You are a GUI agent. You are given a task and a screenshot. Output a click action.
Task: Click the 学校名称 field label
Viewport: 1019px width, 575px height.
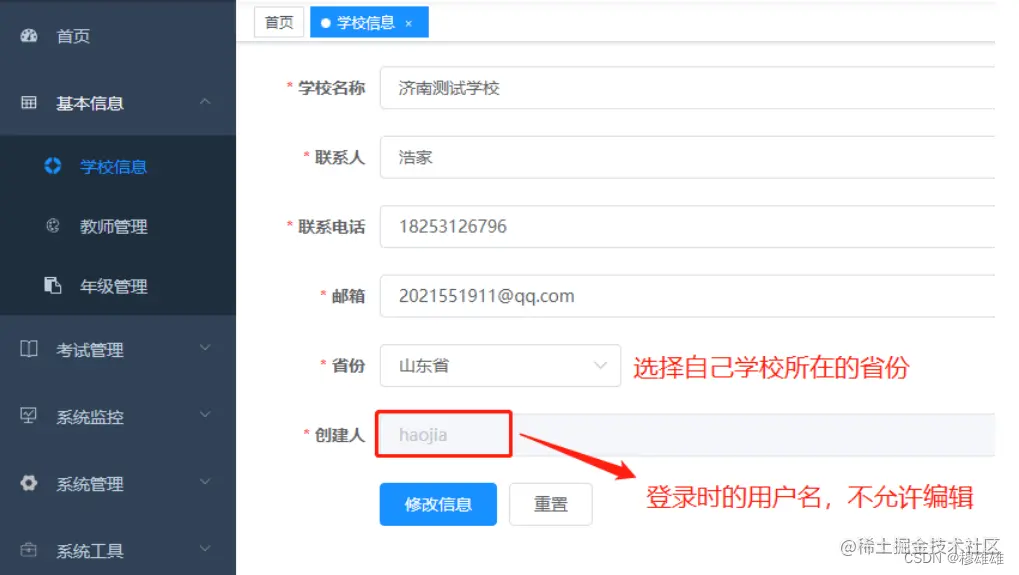click(x=331, y=88)
